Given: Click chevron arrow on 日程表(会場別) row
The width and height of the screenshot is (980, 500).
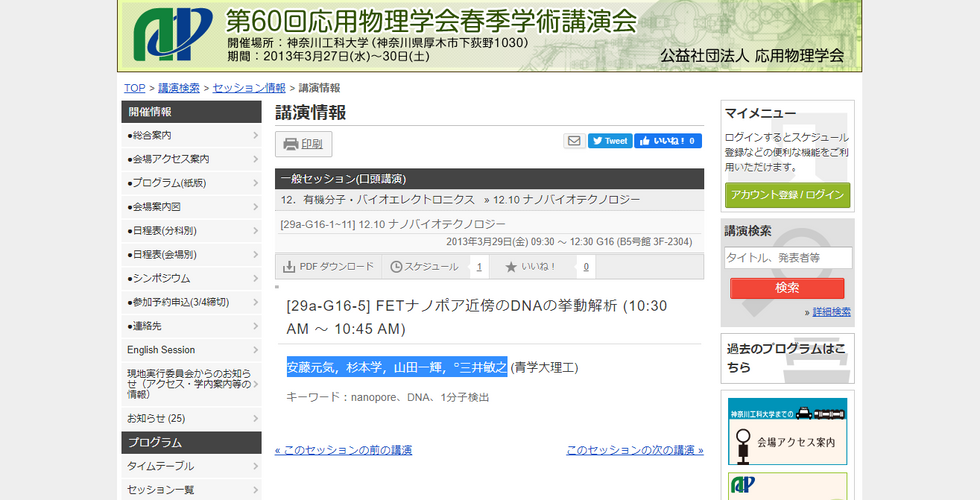Looking at the screenshot, I should tap(256, 254).
